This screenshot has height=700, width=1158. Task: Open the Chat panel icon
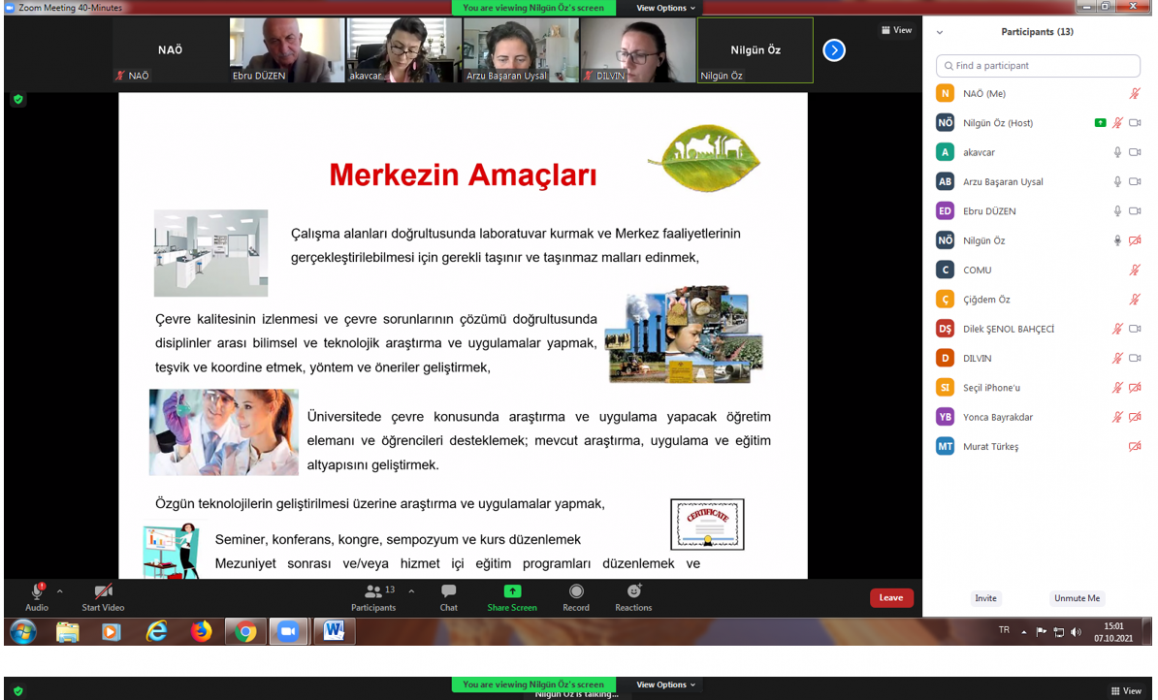[x=449, y=592]
